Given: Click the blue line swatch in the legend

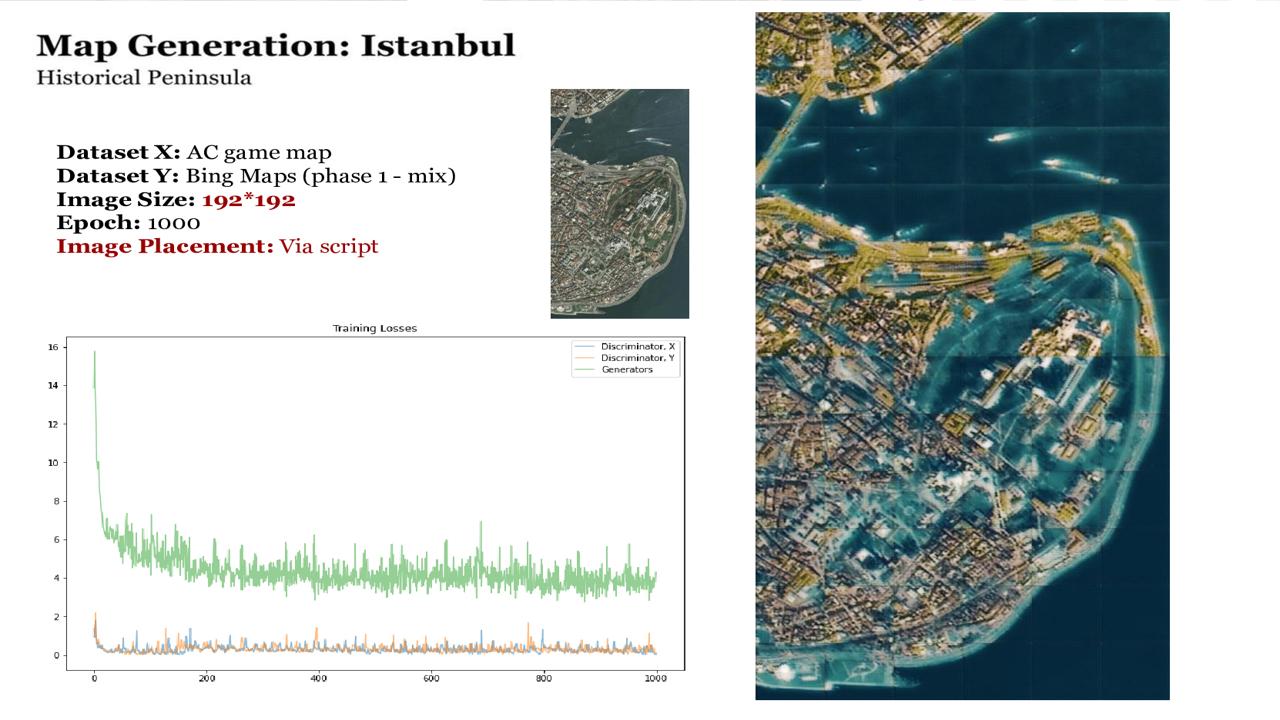Looking at the screenshot, I should point(585,346).
